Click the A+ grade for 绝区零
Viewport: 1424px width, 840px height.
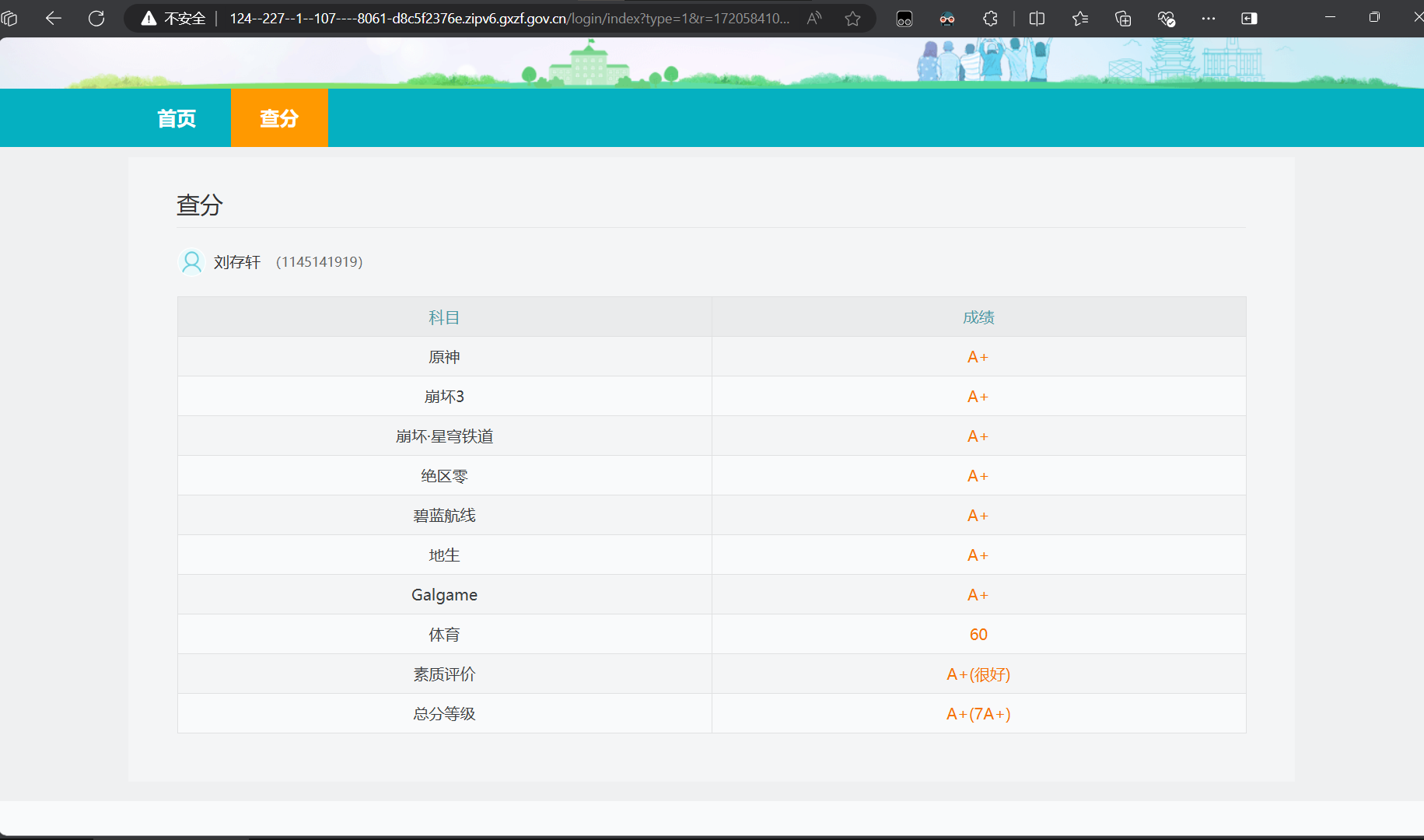[x=978, y=476]
